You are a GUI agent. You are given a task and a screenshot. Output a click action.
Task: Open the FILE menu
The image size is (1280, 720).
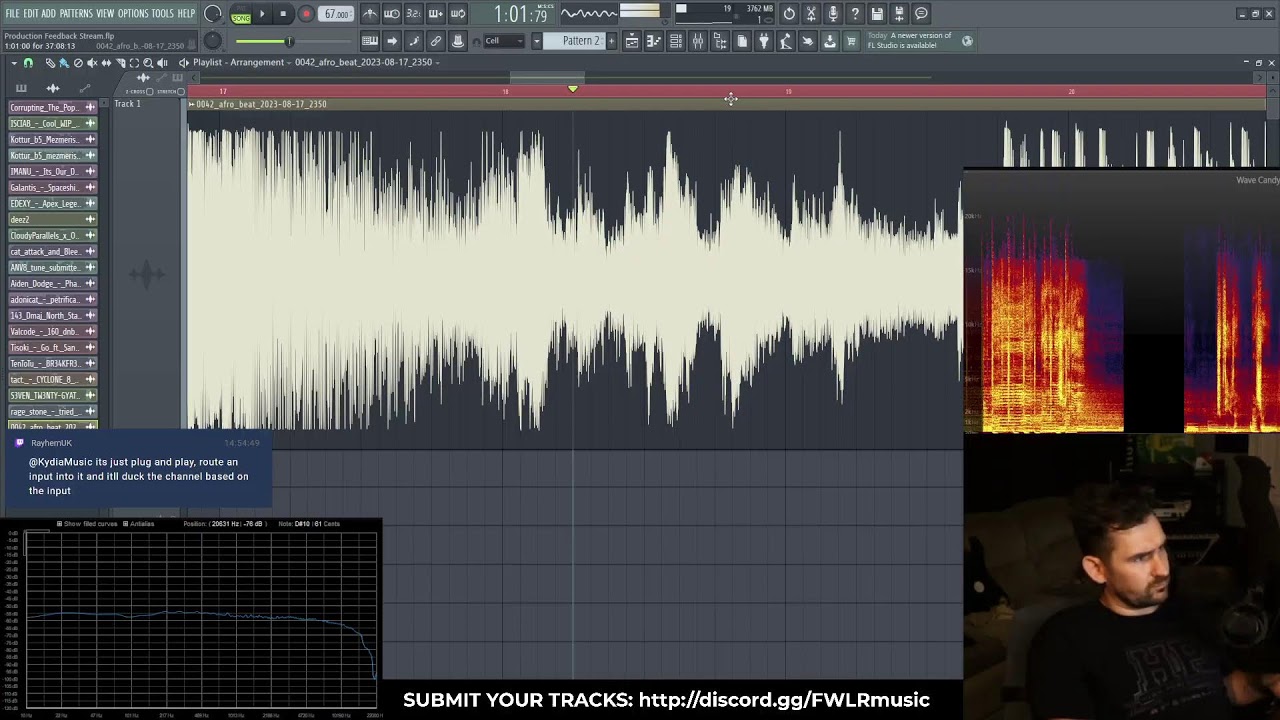coord(12,13)
